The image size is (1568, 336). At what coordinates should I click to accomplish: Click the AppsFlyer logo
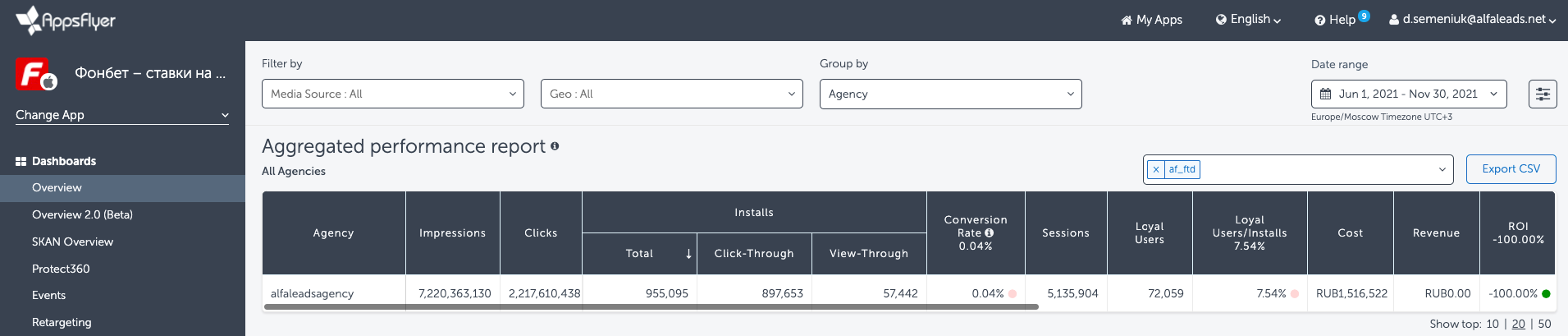click(x=66, y=21)
